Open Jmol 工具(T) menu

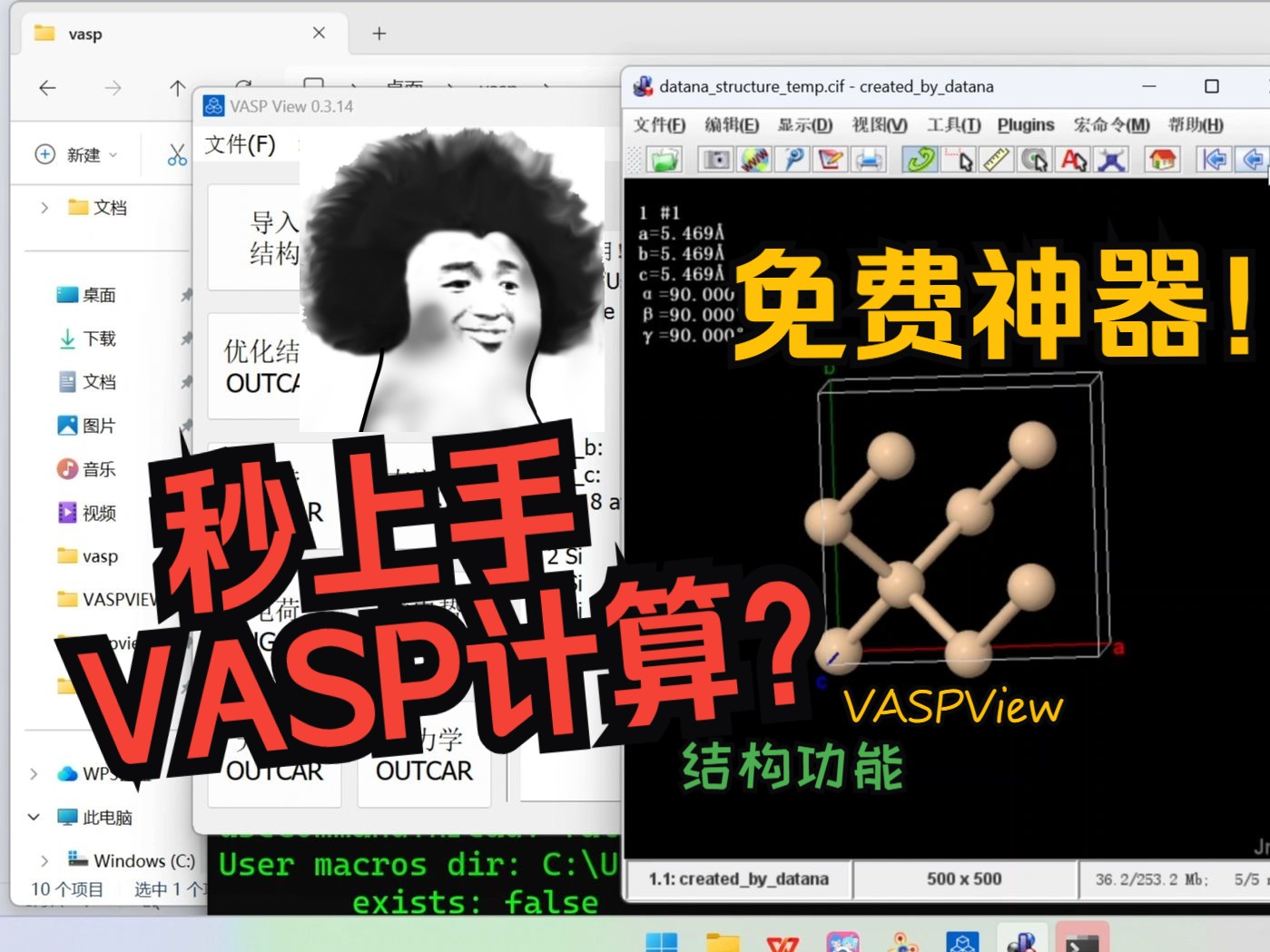coord(953,125)
